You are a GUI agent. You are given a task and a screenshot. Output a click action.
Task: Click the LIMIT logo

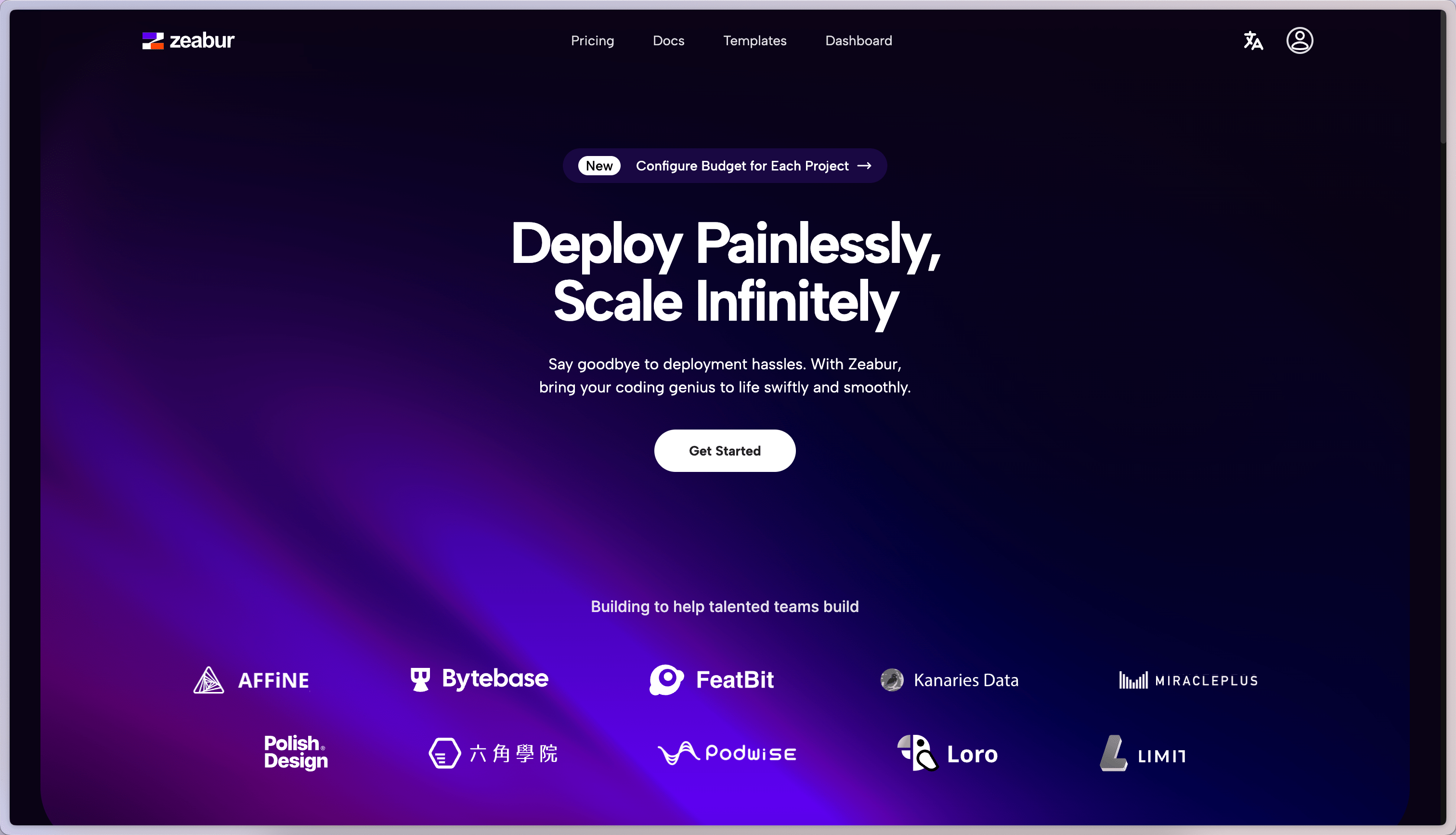tap(1143, 754)
